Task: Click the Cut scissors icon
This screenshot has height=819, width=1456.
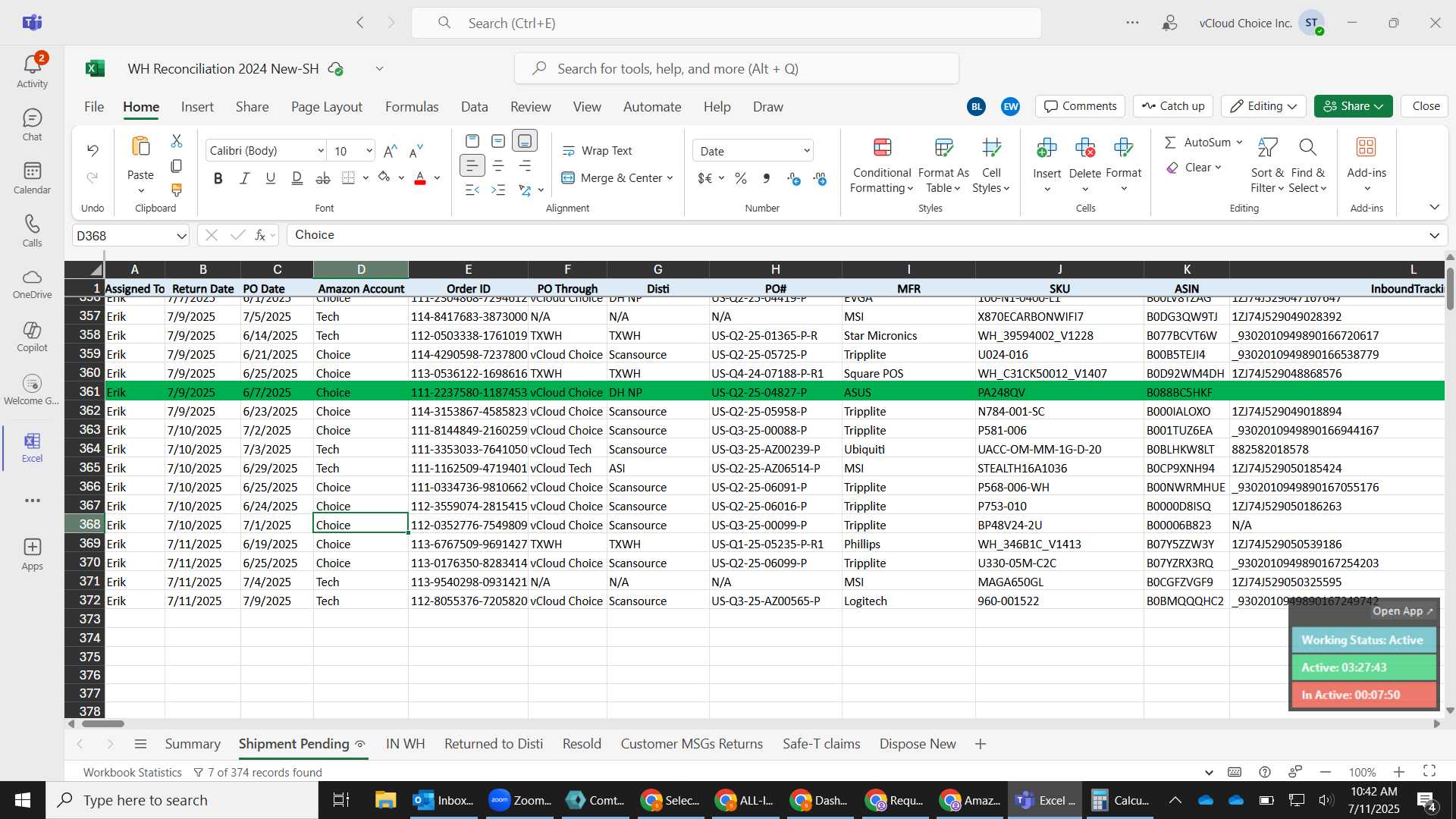Action: (x=177, y=141)
